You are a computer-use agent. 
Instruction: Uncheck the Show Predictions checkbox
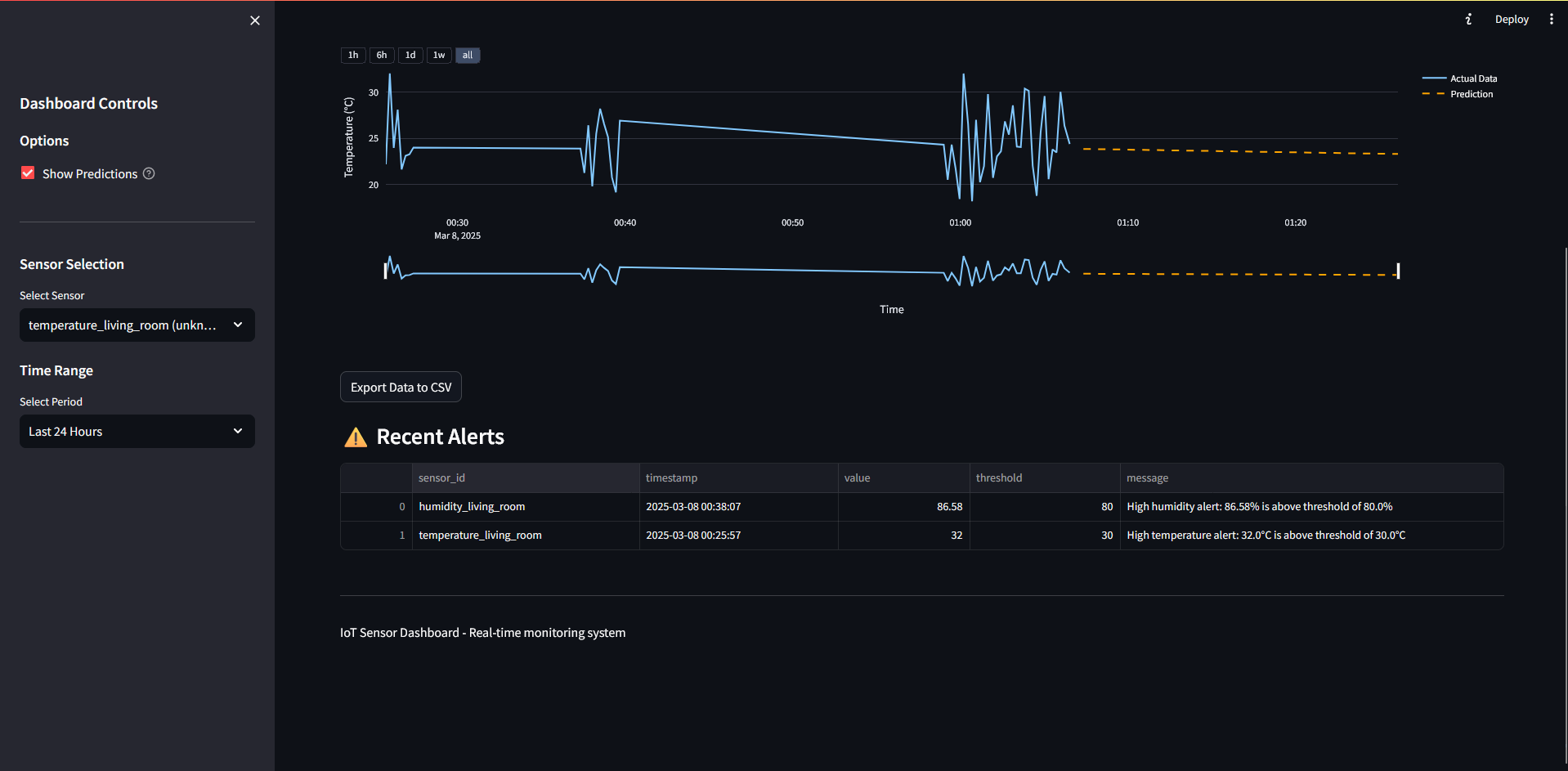coord(27,173)
